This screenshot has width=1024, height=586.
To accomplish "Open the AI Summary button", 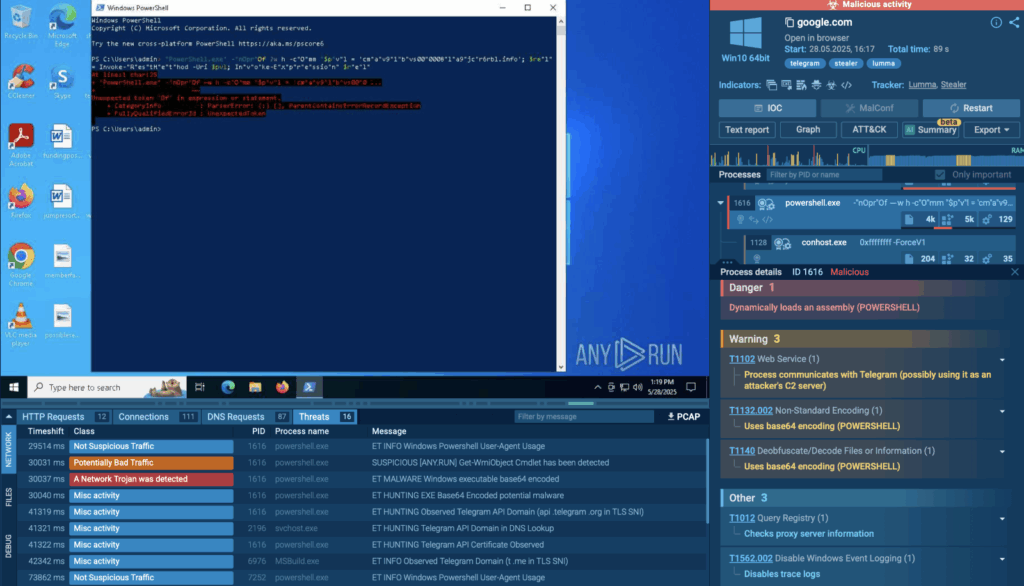I will point(931,130).
